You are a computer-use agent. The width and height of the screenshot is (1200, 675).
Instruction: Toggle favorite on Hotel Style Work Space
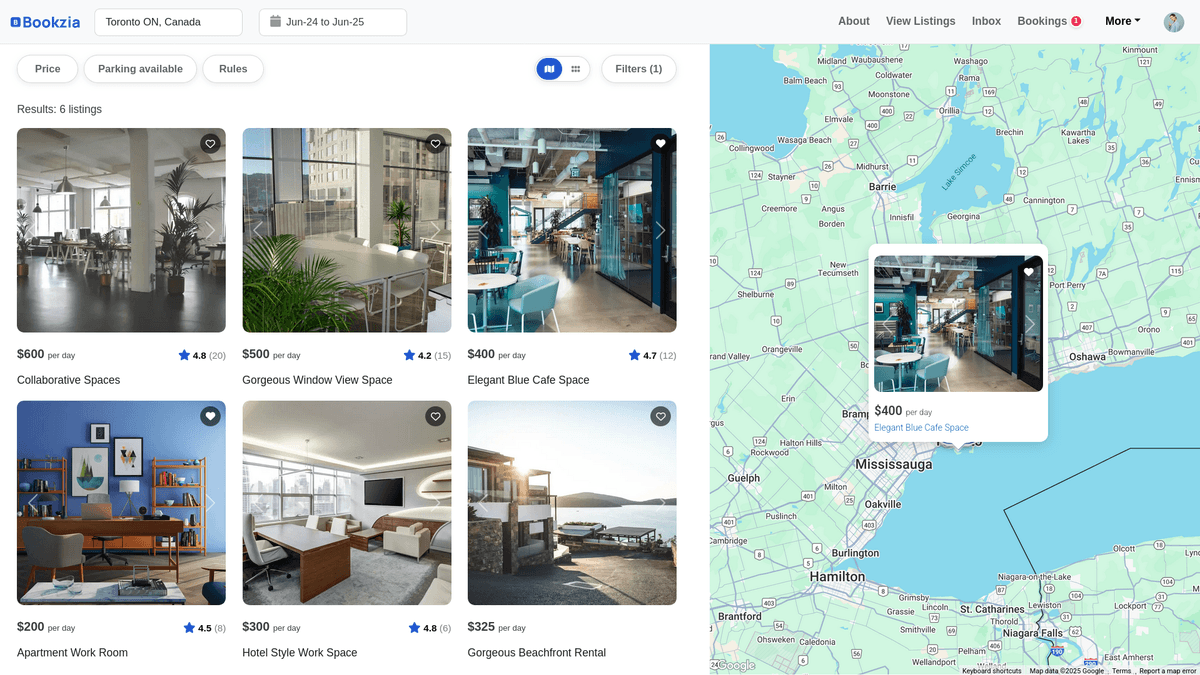point(435,416)
